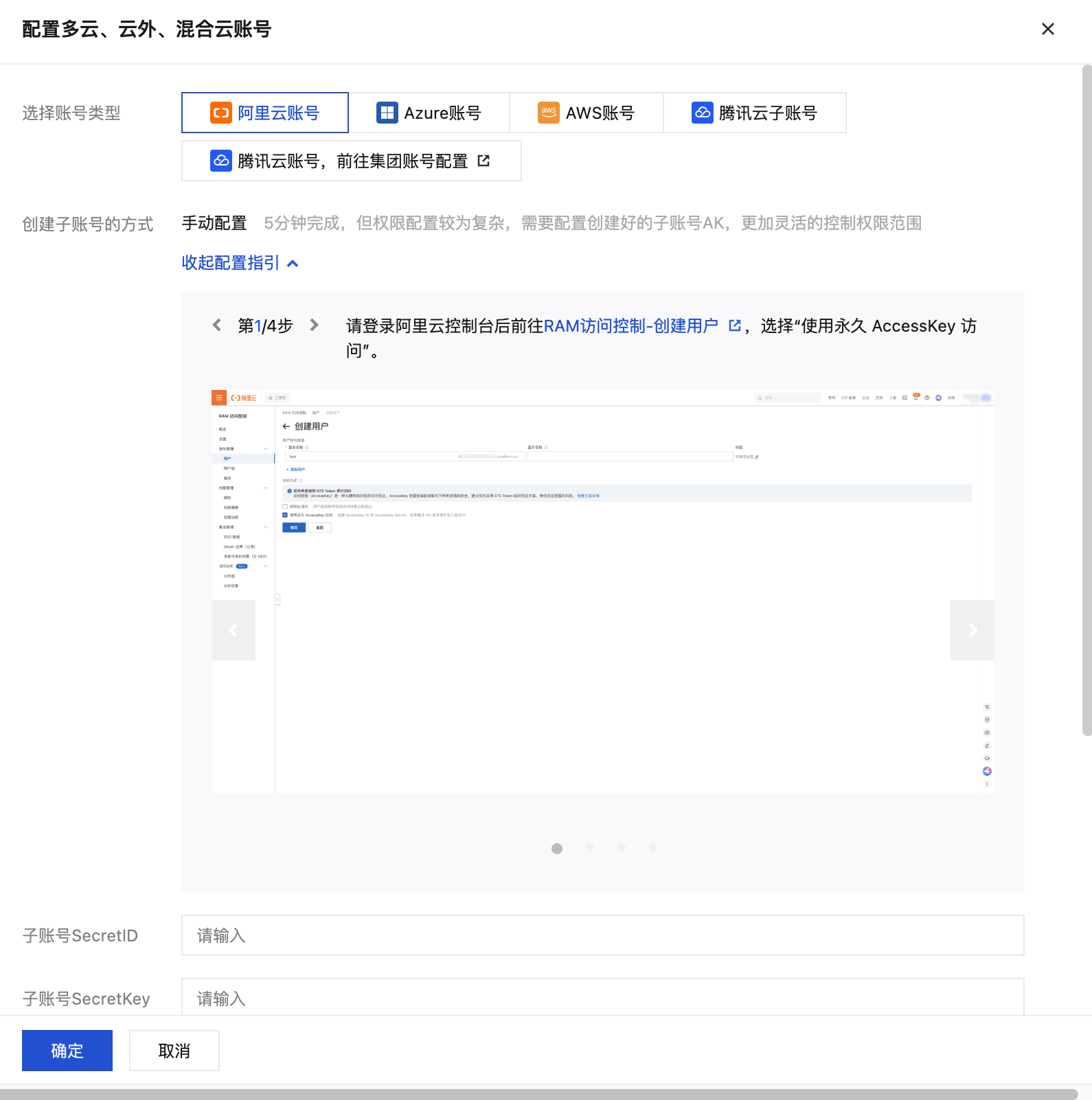Click the 取消 cancel button

coord(174,1051)
